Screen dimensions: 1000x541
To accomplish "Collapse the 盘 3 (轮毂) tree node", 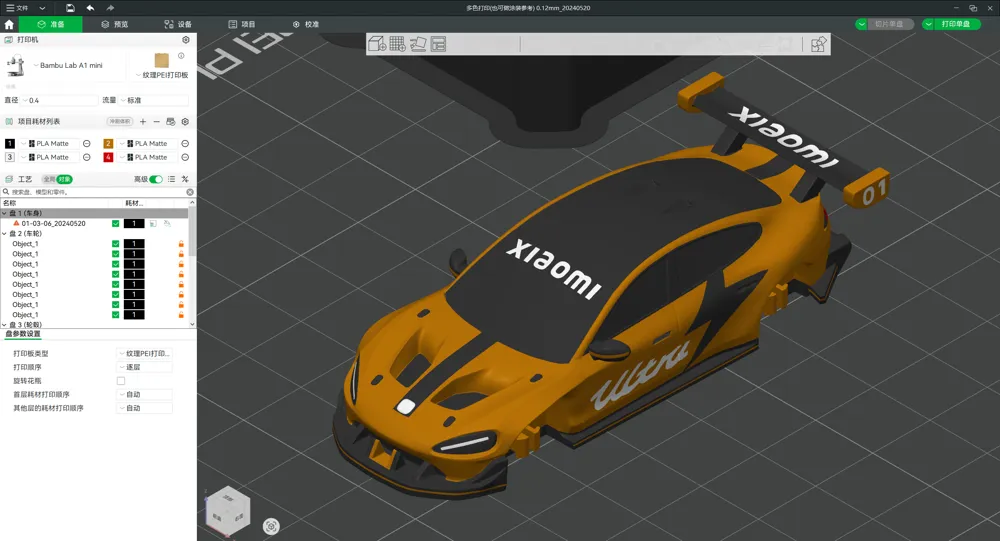I will pyautogui.click(x=4, y=325).
